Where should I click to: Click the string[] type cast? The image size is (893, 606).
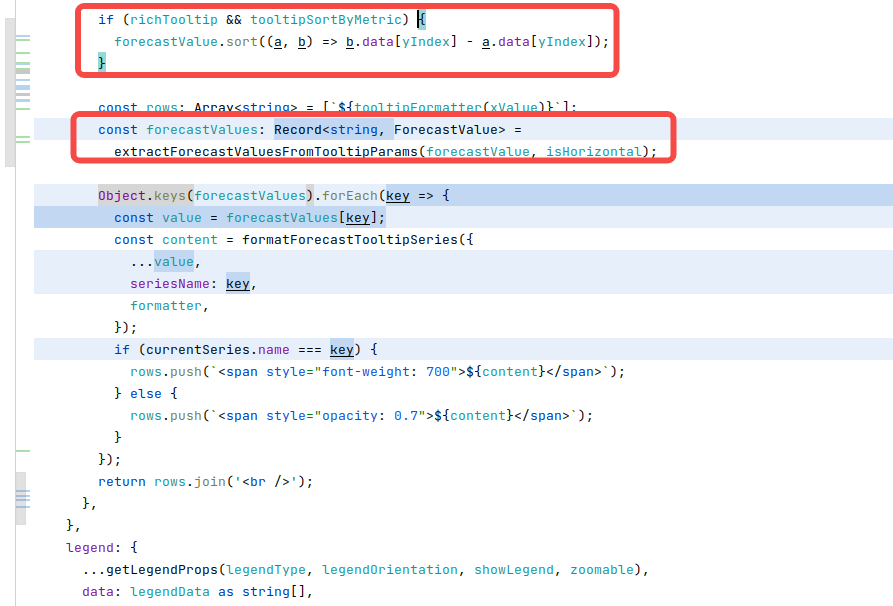[274, 592]
